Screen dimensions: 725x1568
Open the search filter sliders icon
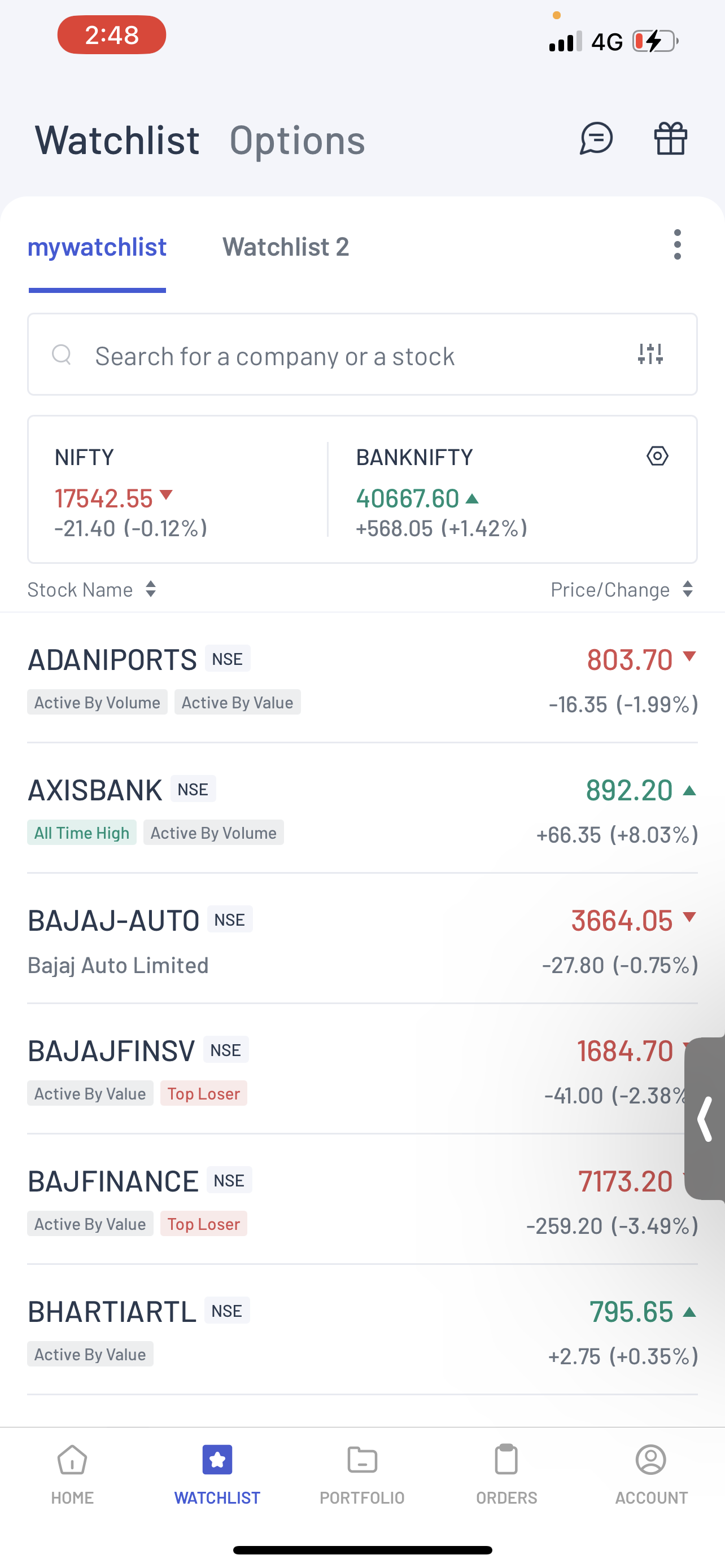tap(649, 354)
